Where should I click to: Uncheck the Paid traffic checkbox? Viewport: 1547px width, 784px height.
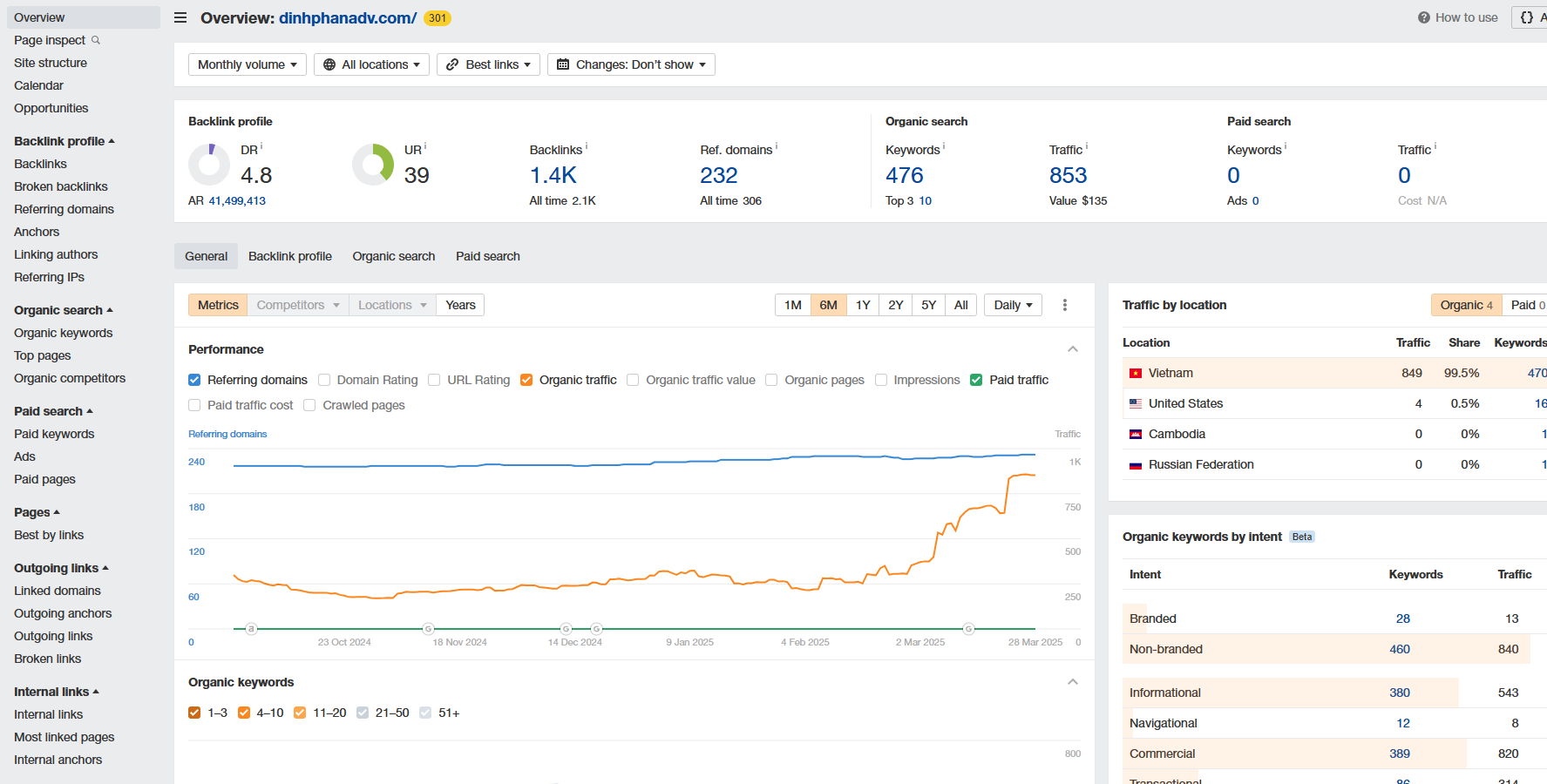(976, 380)
